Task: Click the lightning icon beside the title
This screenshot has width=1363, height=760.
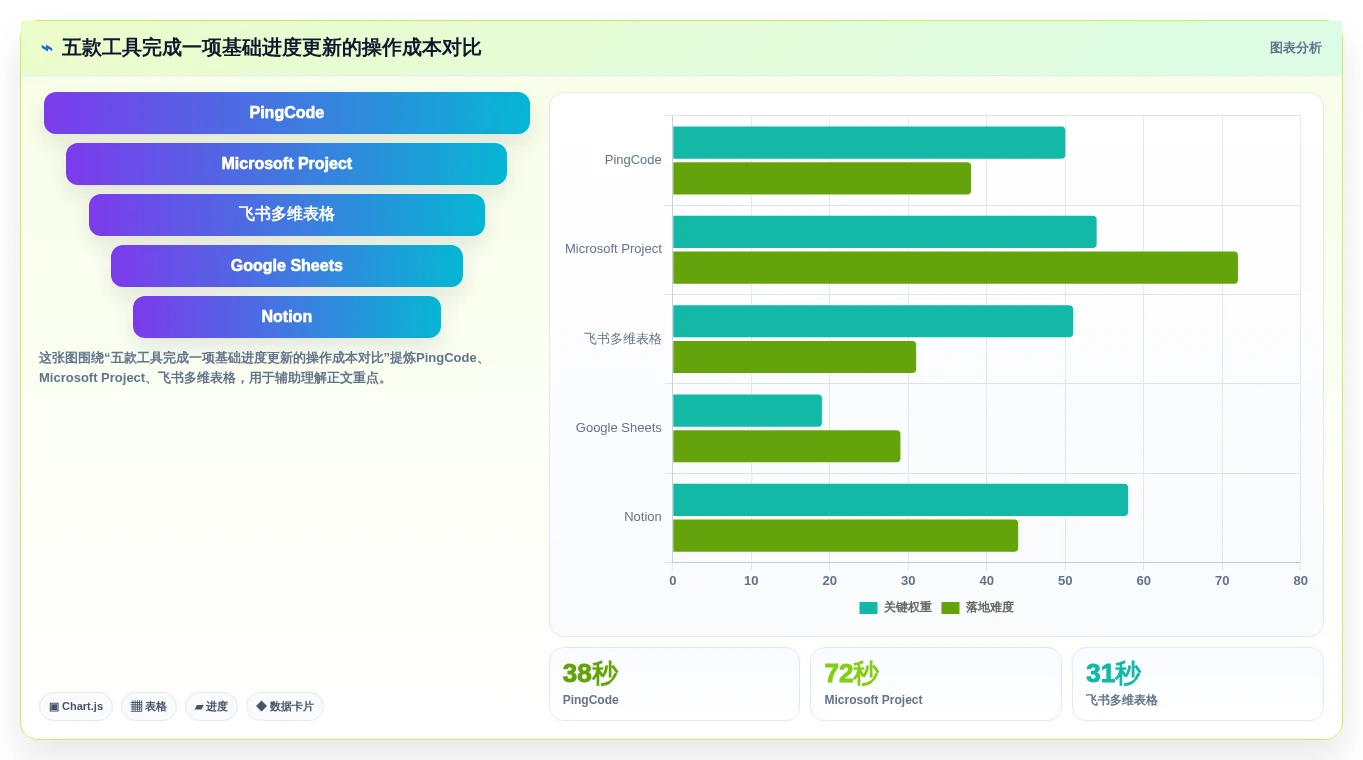Action: pyautogui.click(x=47, y=48)
